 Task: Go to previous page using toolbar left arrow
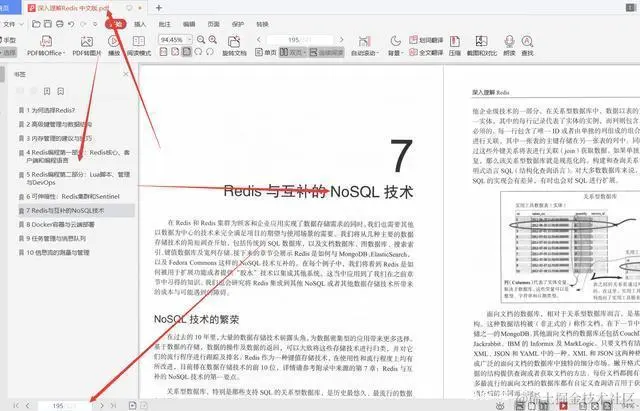(x=259, y=40)
